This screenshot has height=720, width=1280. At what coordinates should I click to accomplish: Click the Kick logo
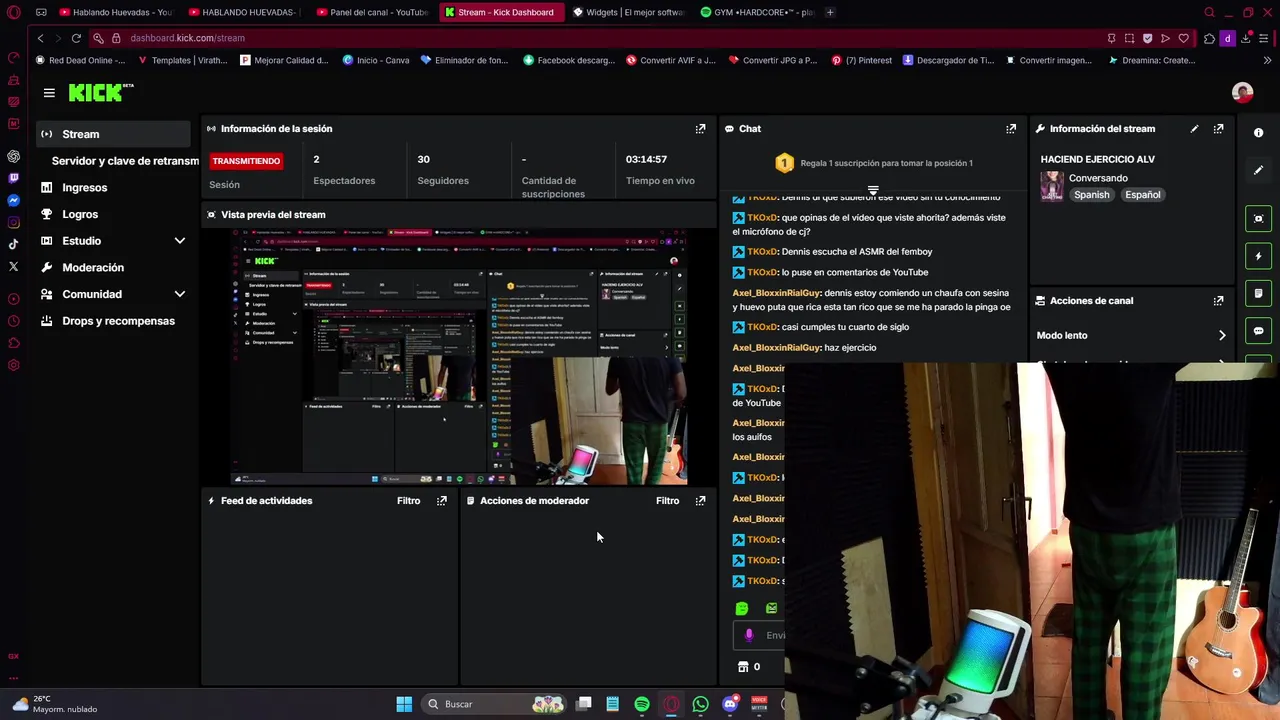pos(100,92)
